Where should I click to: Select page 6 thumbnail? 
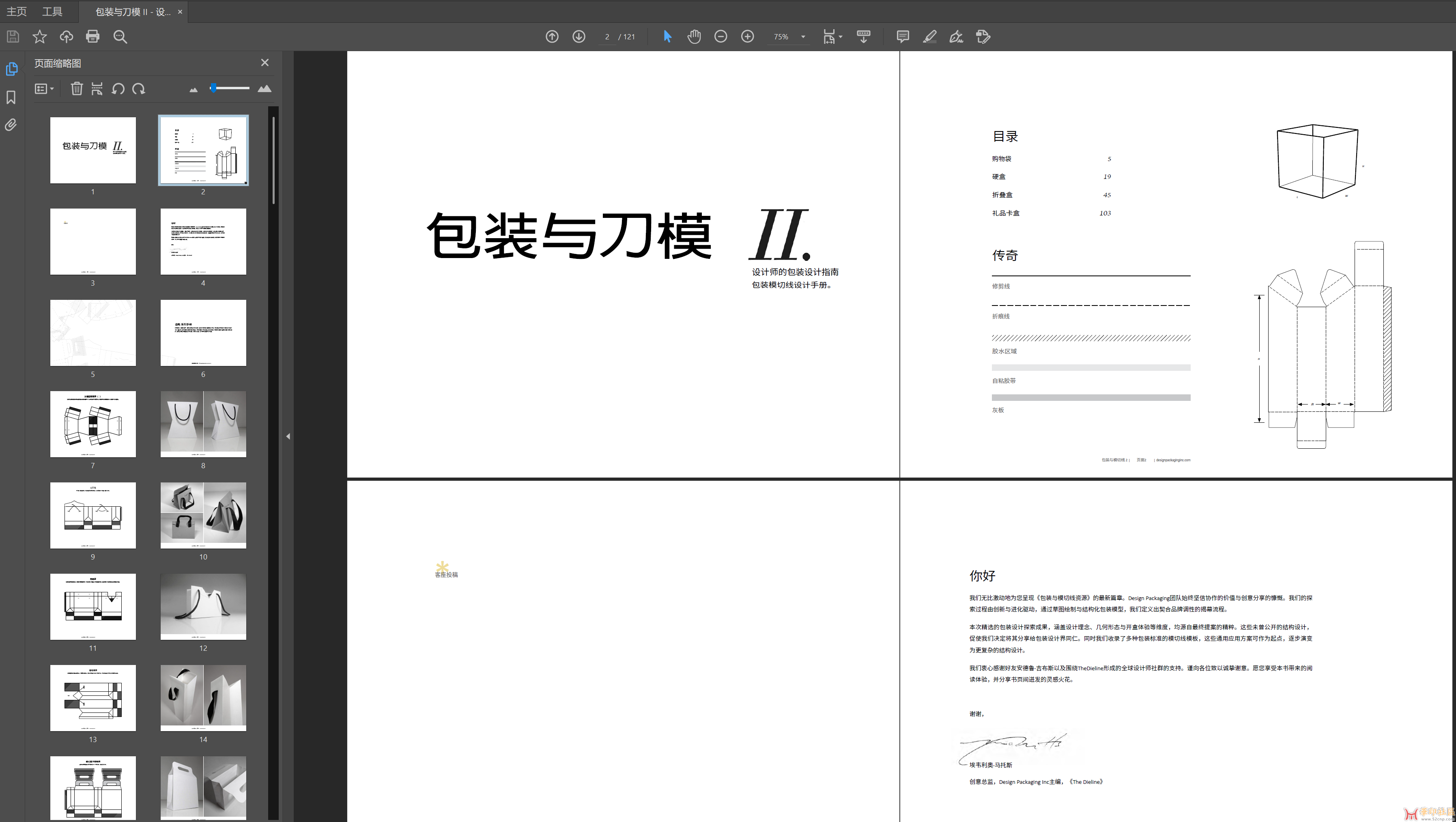(204, 333)
